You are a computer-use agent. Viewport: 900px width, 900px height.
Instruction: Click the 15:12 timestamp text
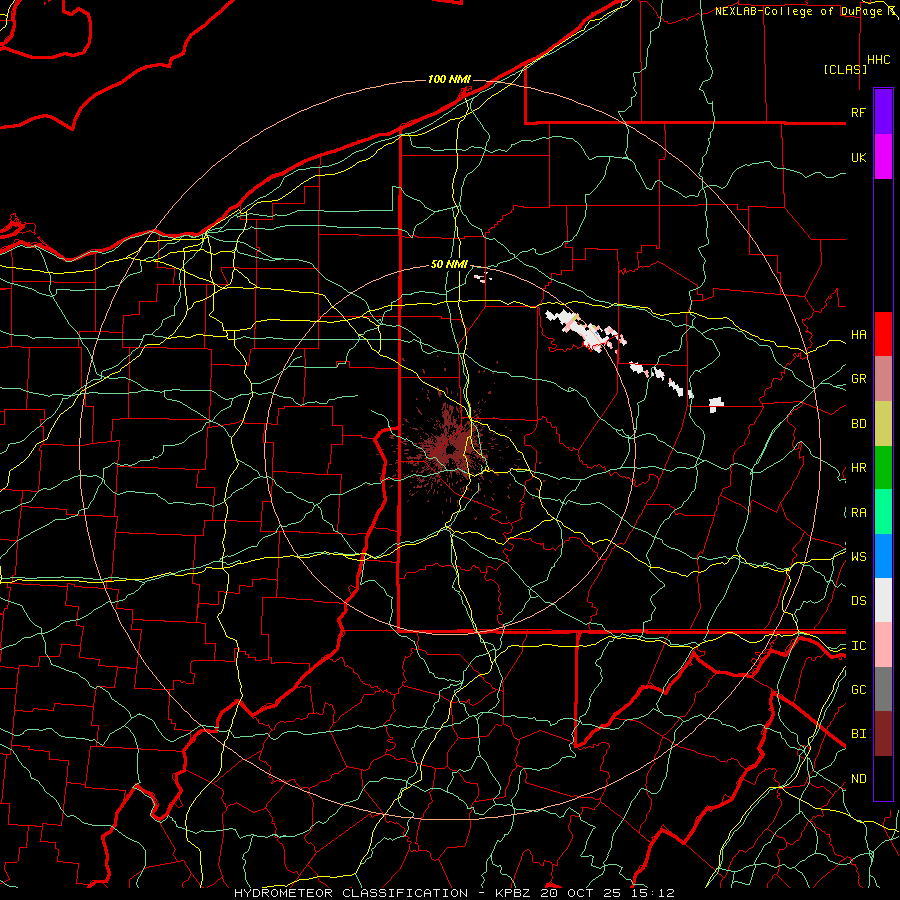652,893
